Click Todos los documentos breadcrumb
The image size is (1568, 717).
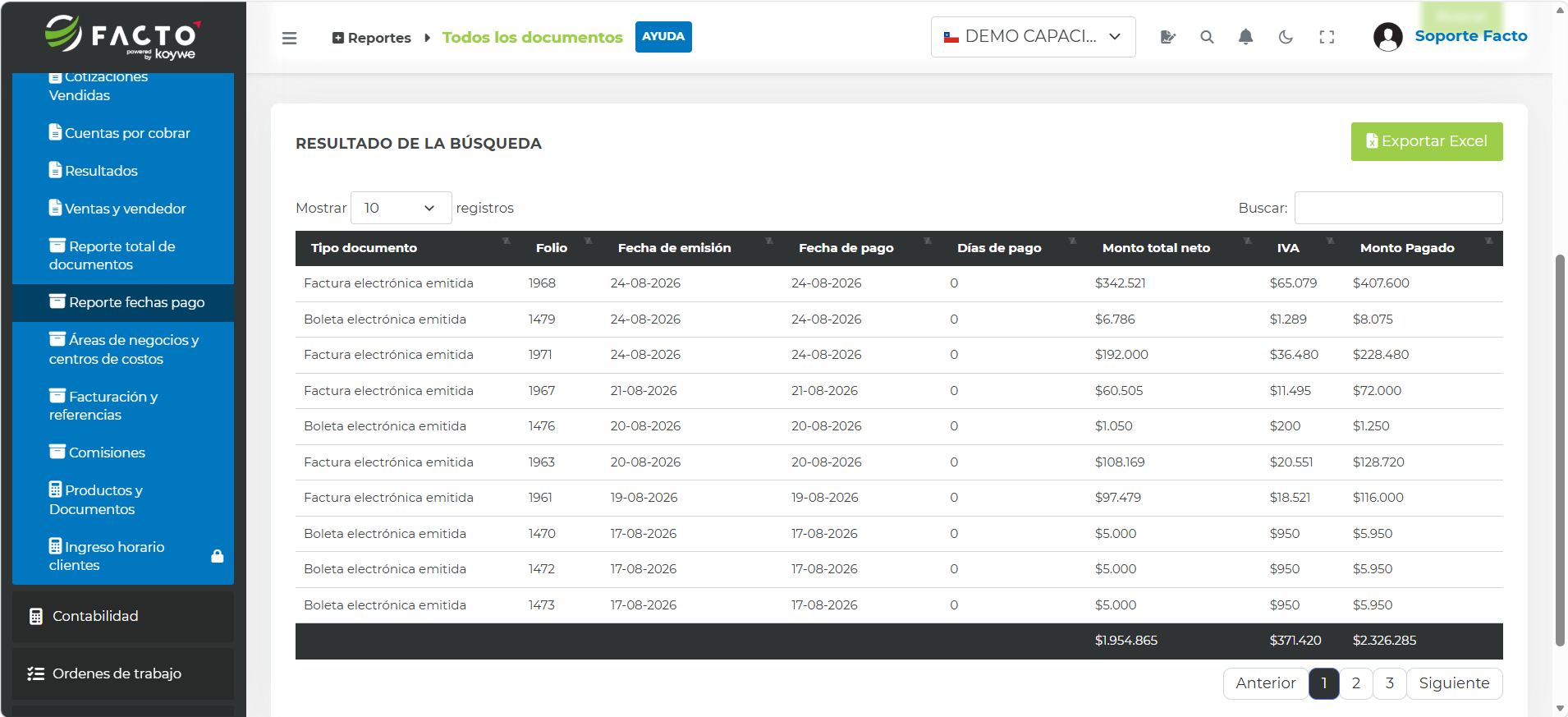coord(533,38)
